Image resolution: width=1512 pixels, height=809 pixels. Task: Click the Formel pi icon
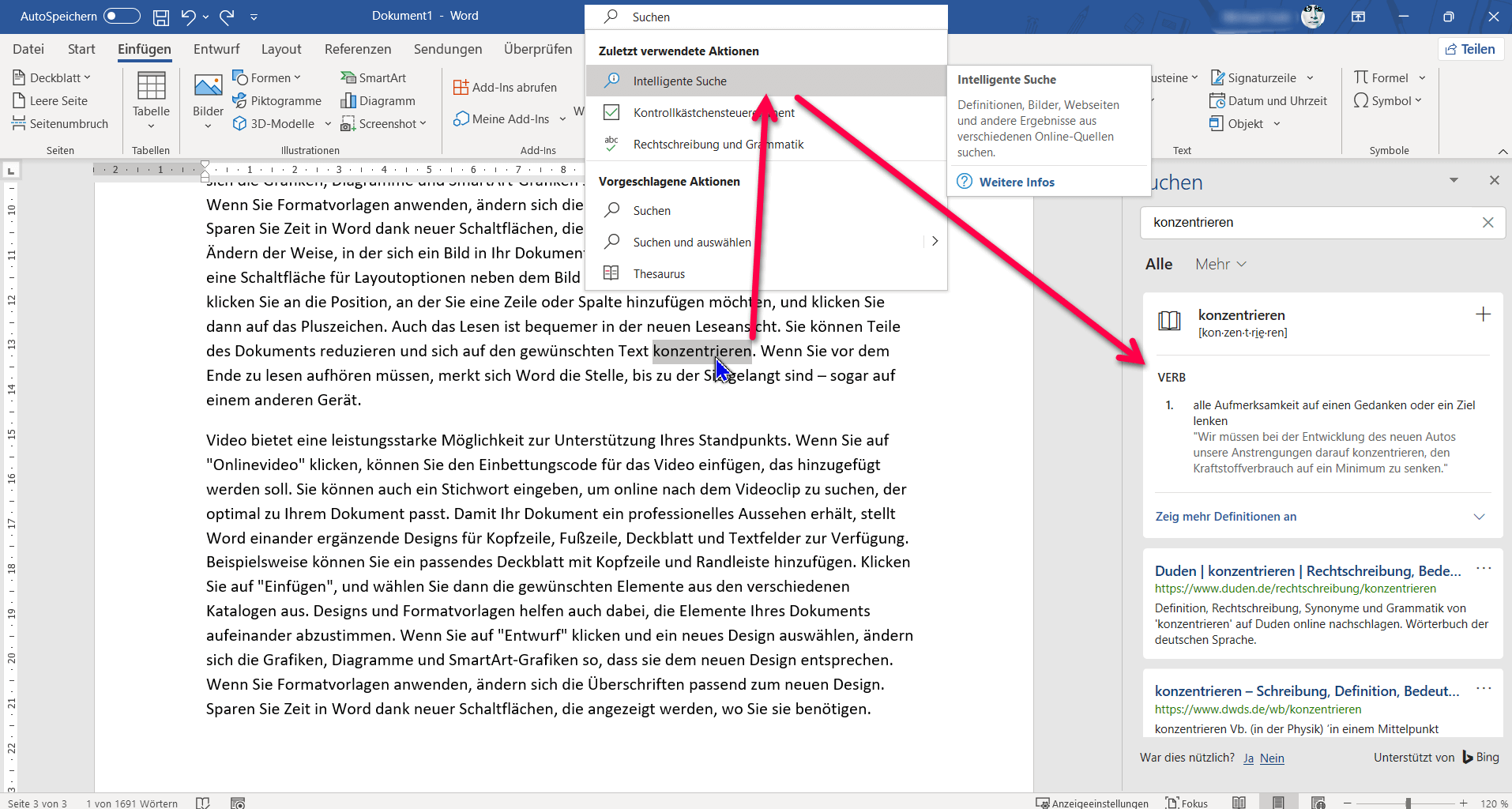click(x=1361, y=77)
